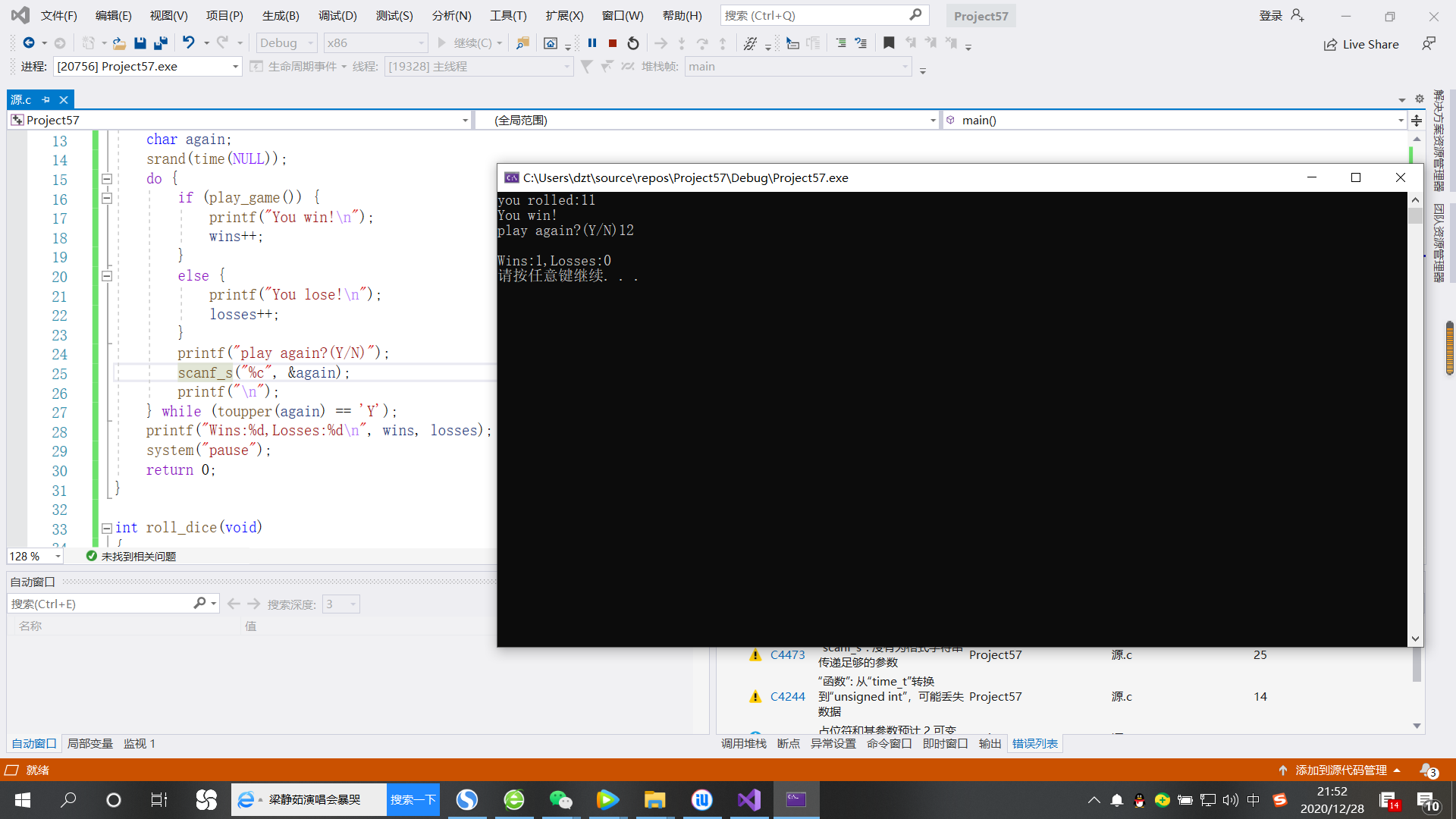This screenshot has height=819, width=1456.
Task: Collapse the else block at line 20
Action: point(107,276)
